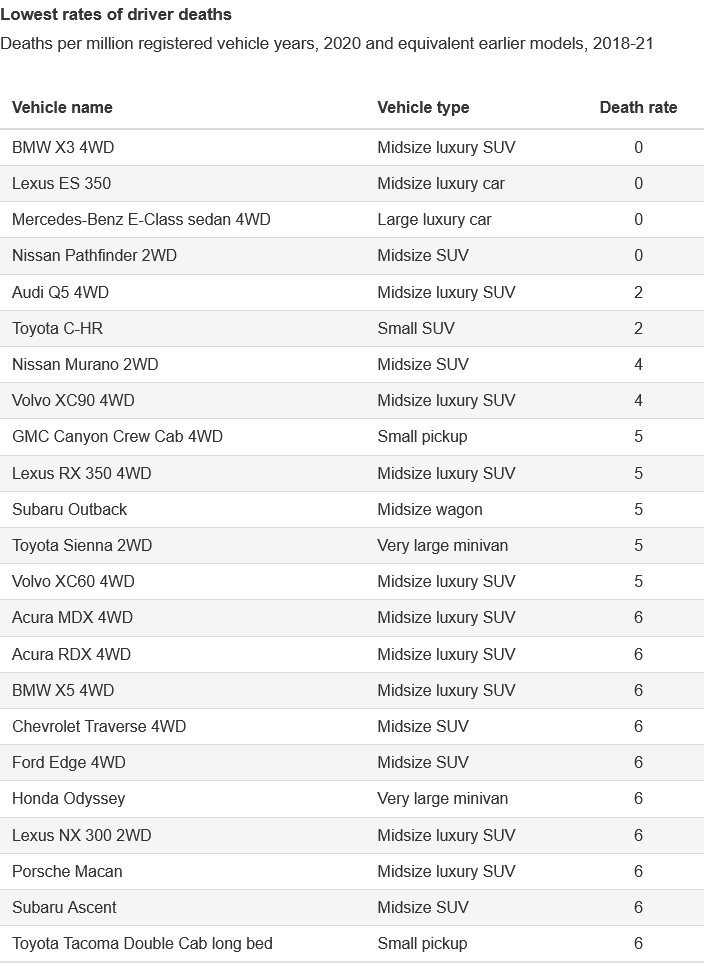Click the Acura MDX 4WD name
The height and width of the screenshot is (964, 704).
(x=72, y=617)
